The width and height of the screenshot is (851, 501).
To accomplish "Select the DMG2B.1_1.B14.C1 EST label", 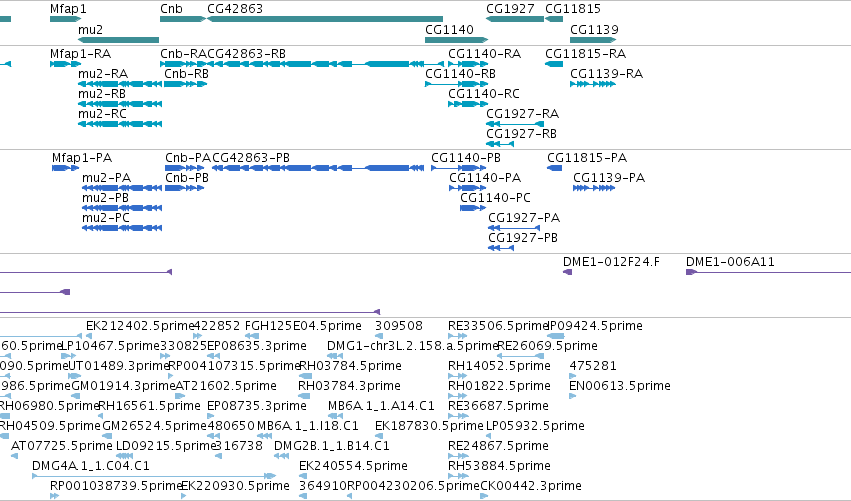I will pyautogui.click(x=332, y=446).
